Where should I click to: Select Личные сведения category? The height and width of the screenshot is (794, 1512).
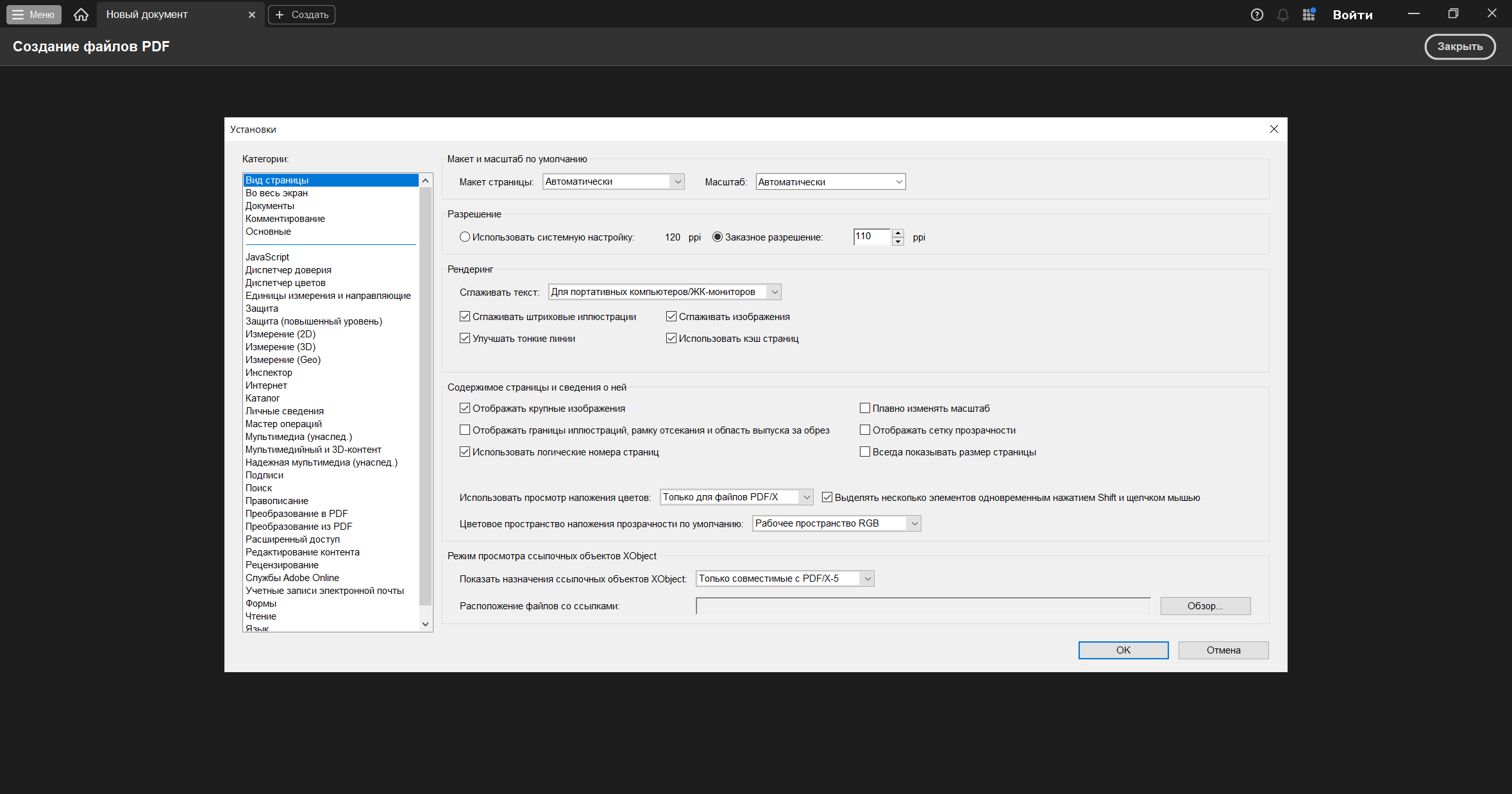point(331,411)
